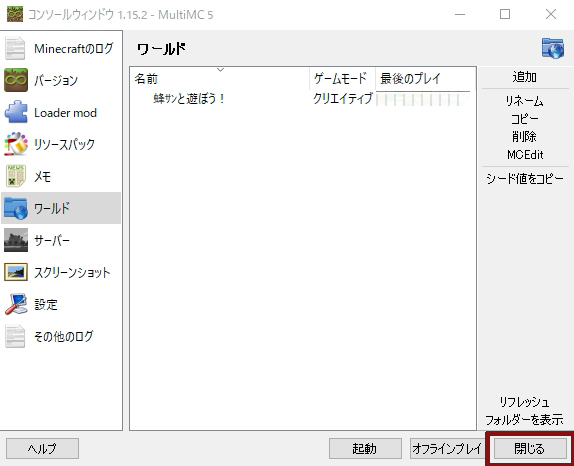
Task: Minimize the MultiMC console window
Action: [x=460, y=14]
